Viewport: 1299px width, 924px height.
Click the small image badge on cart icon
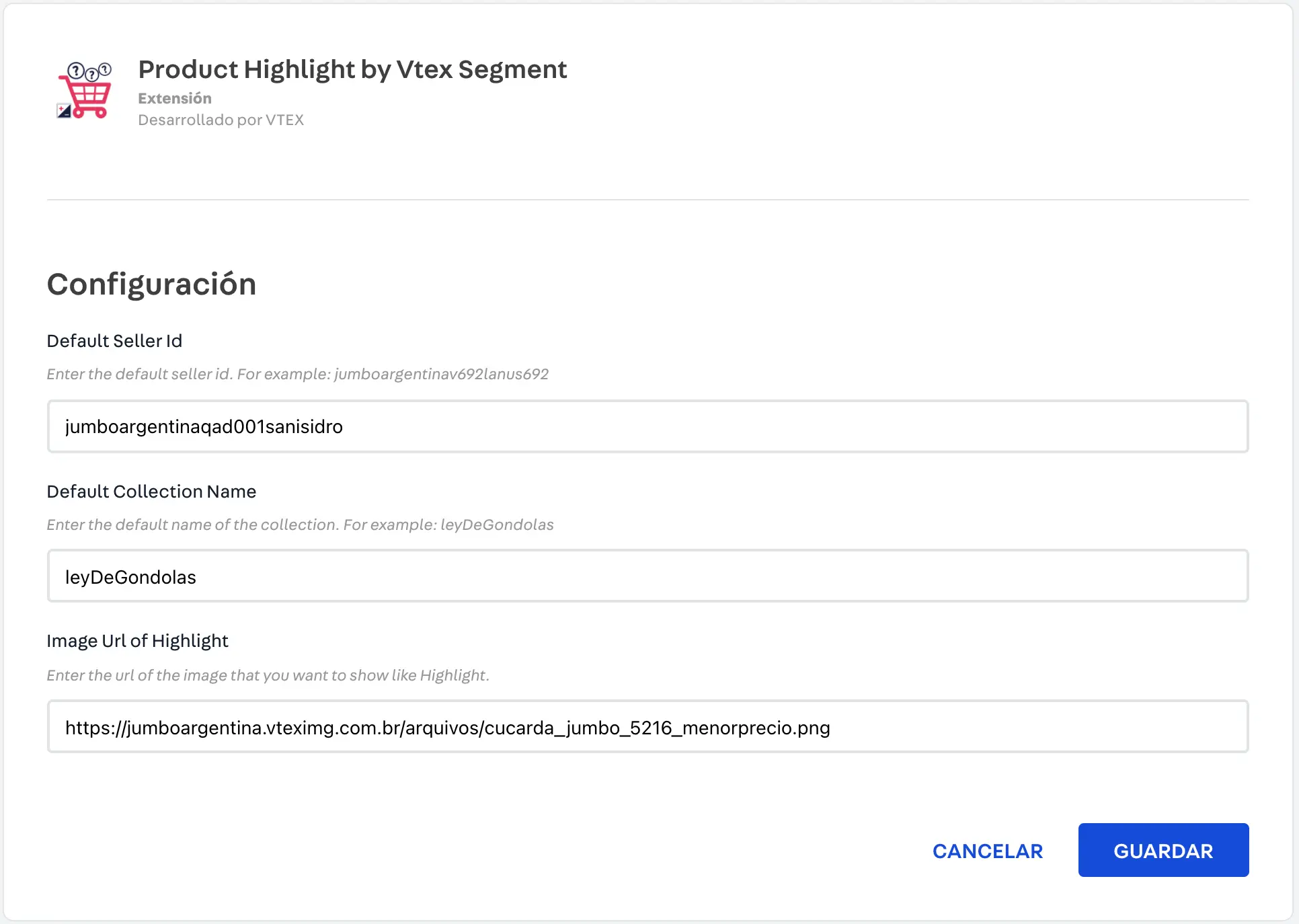click(64, 111)
